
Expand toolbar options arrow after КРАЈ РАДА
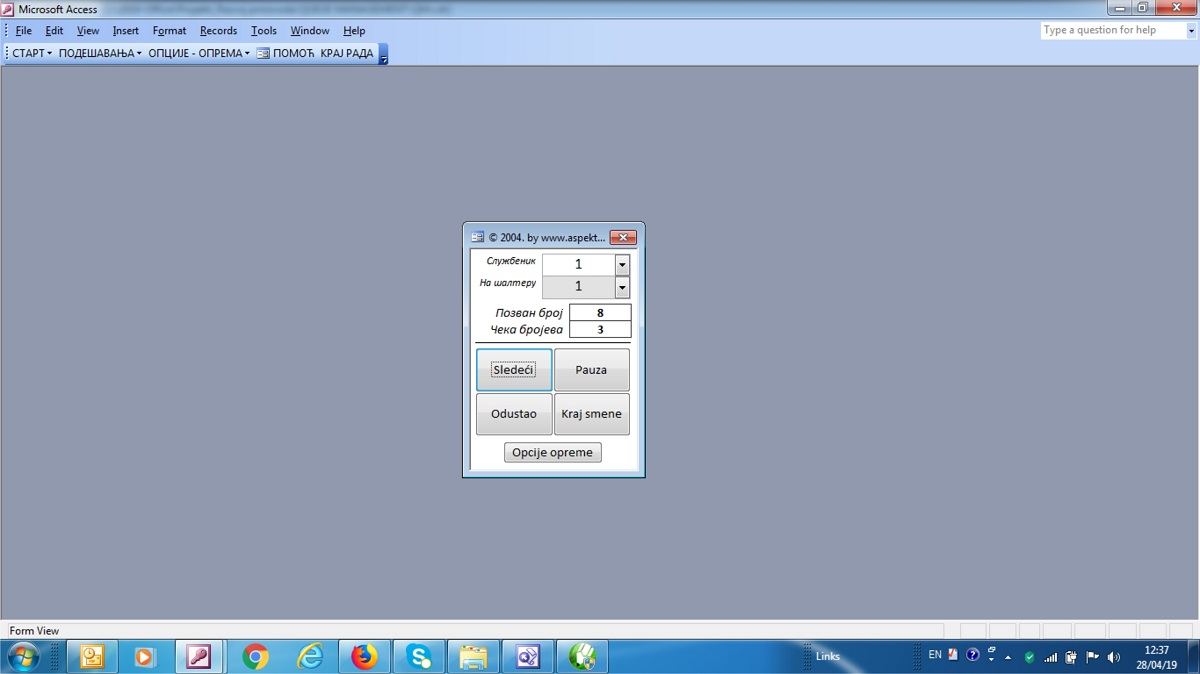(383, 55)
